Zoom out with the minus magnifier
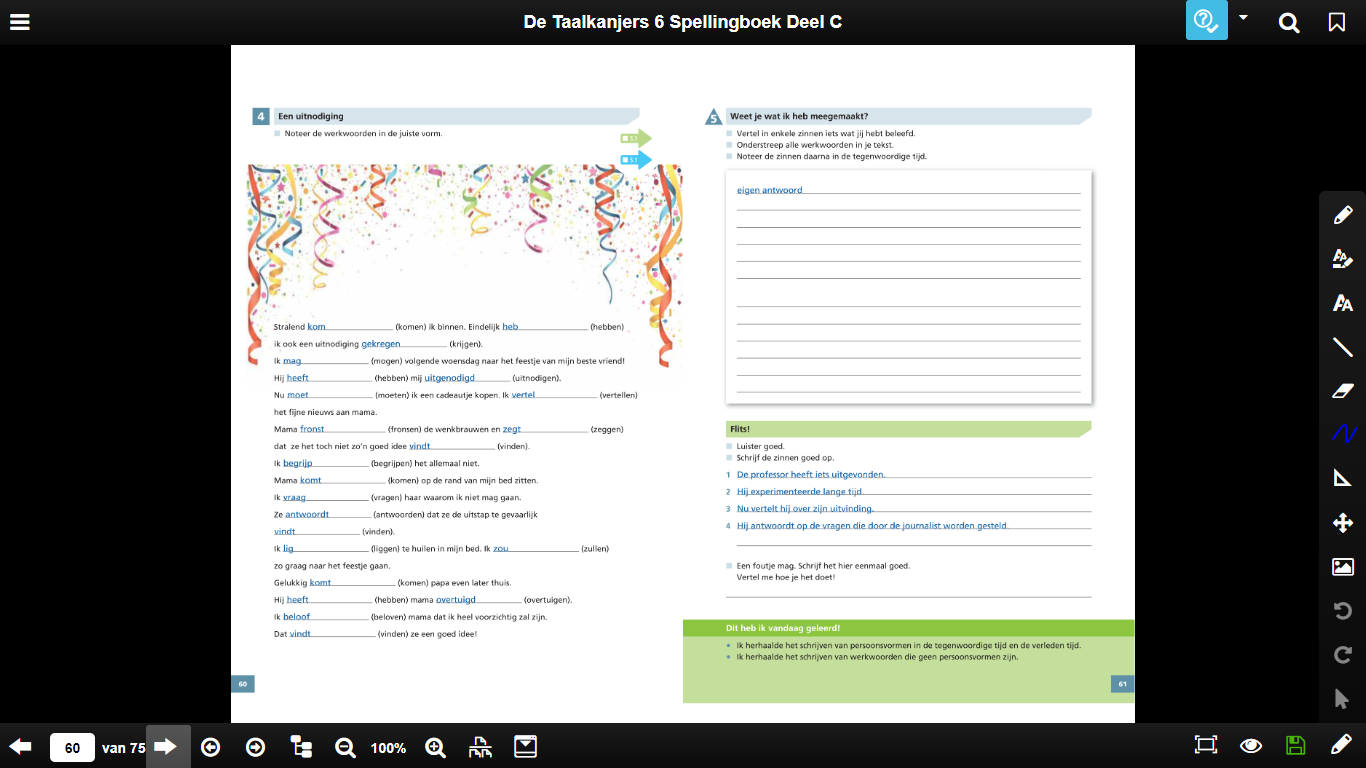Image resolution: width=1366 pixels, height=768 pixels. coord(346,747)
